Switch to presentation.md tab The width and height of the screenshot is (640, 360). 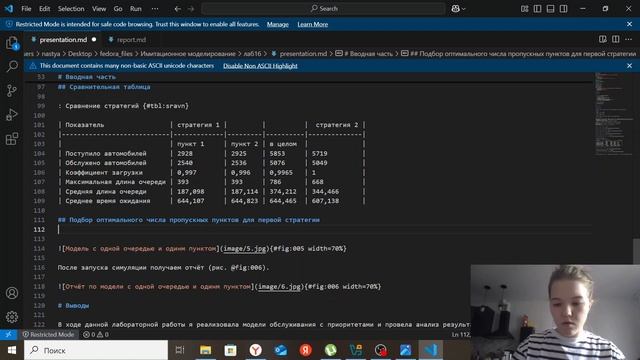(63, 40)
